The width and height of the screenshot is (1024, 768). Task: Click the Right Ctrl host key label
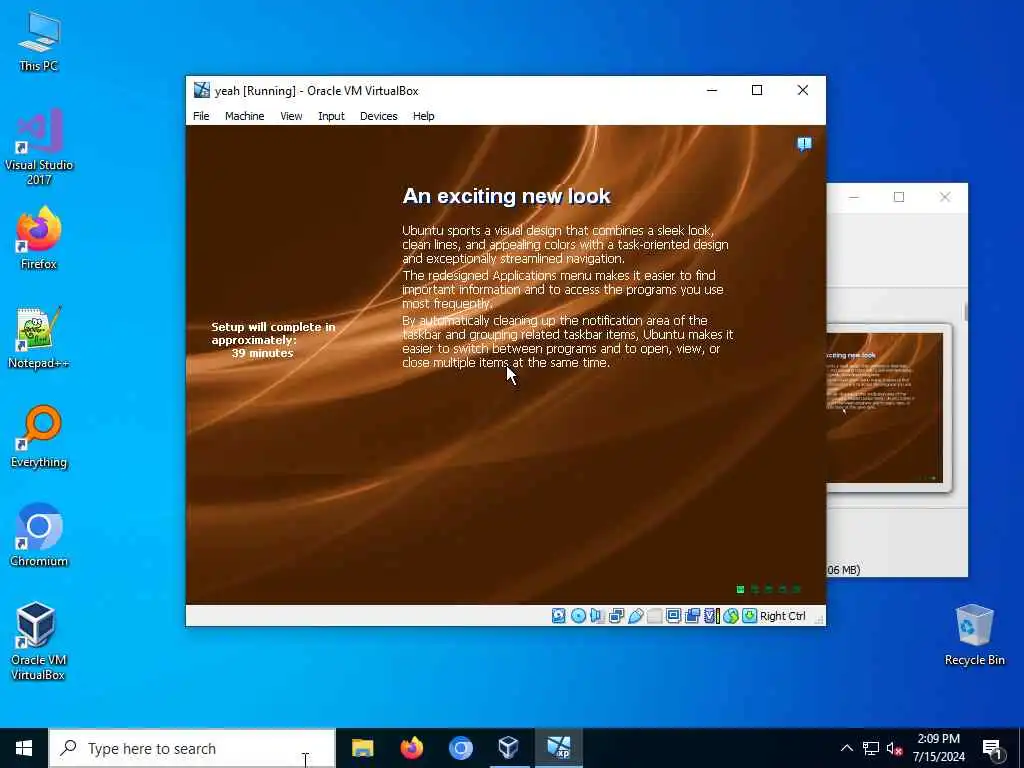[x=782, y=616]
